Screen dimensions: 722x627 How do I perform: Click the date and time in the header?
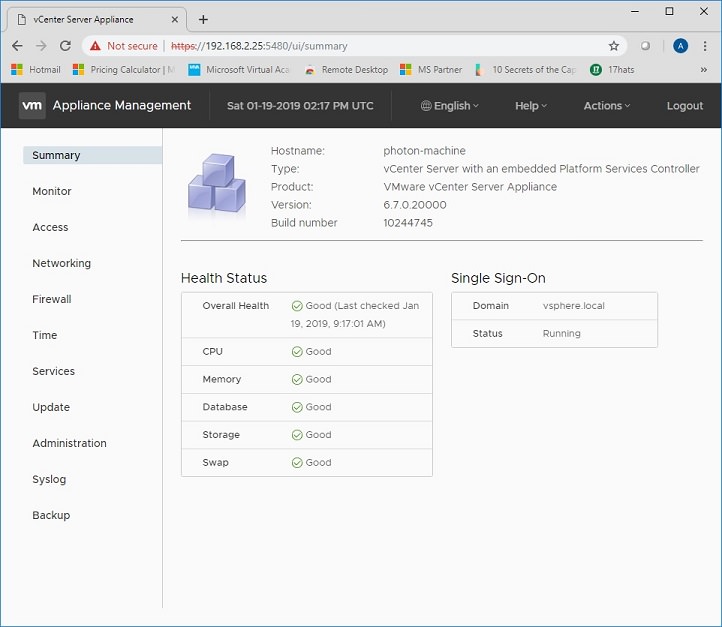tap(300, 106)
